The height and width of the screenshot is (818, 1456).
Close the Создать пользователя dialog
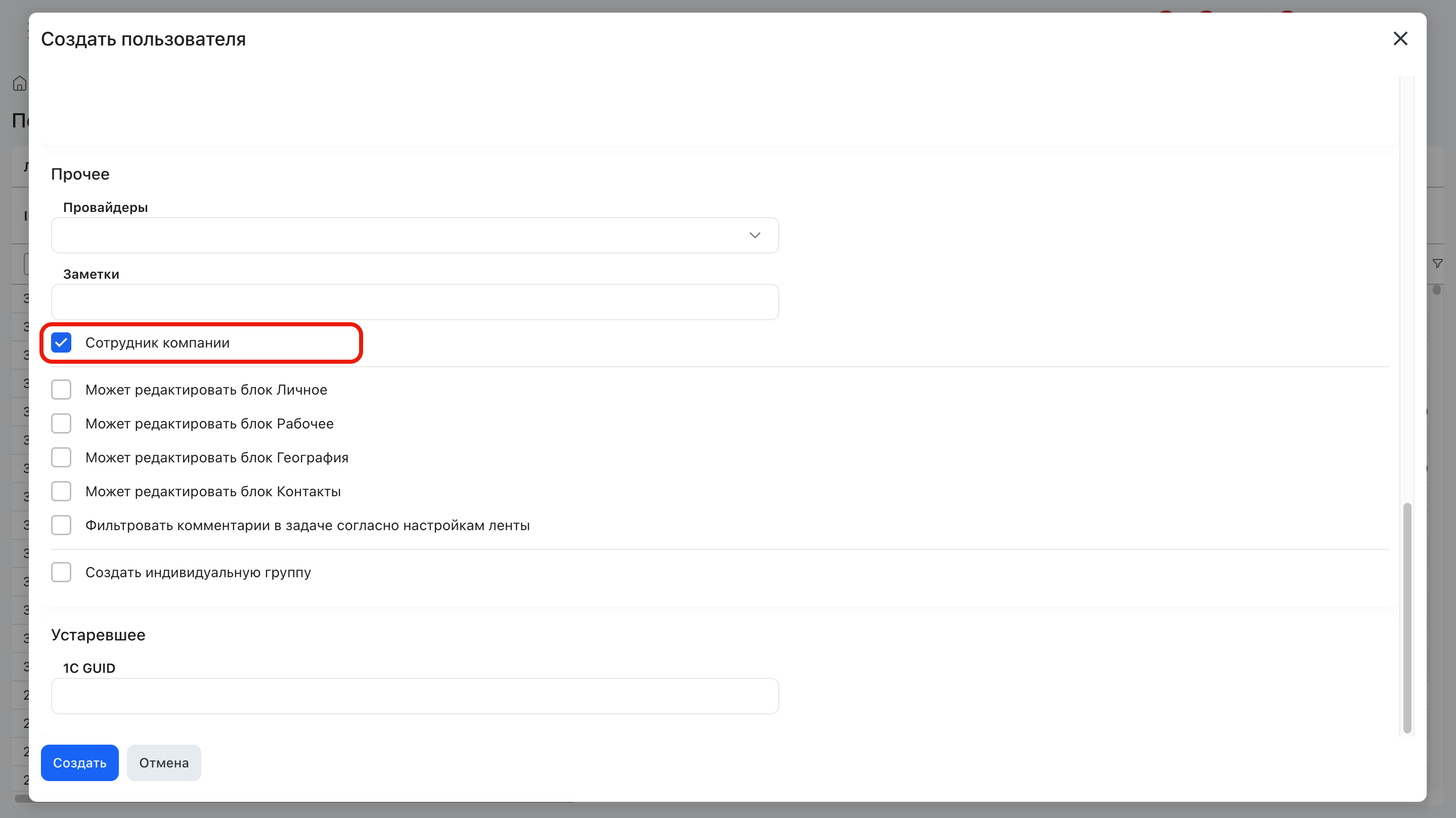[x=1400, y=38]
